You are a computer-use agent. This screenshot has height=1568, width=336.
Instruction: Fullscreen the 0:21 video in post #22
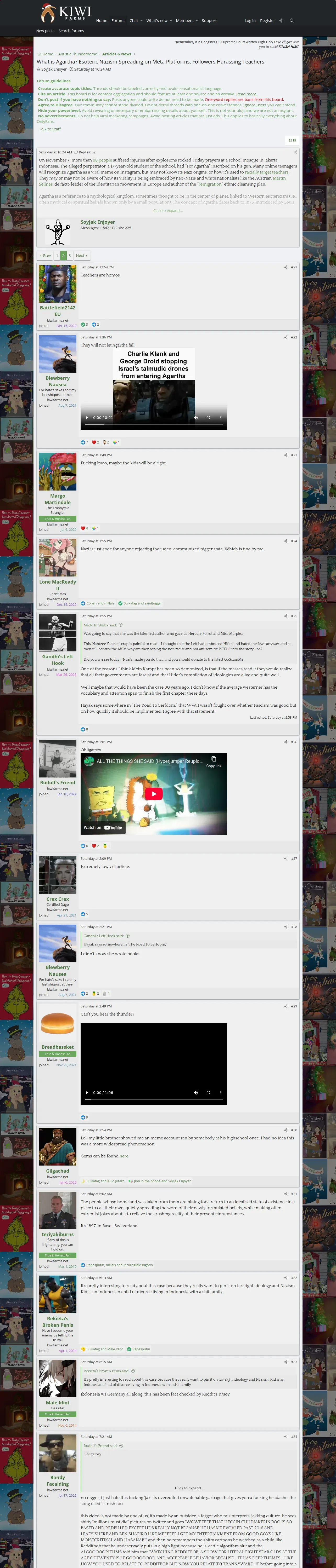click(208, 418)
